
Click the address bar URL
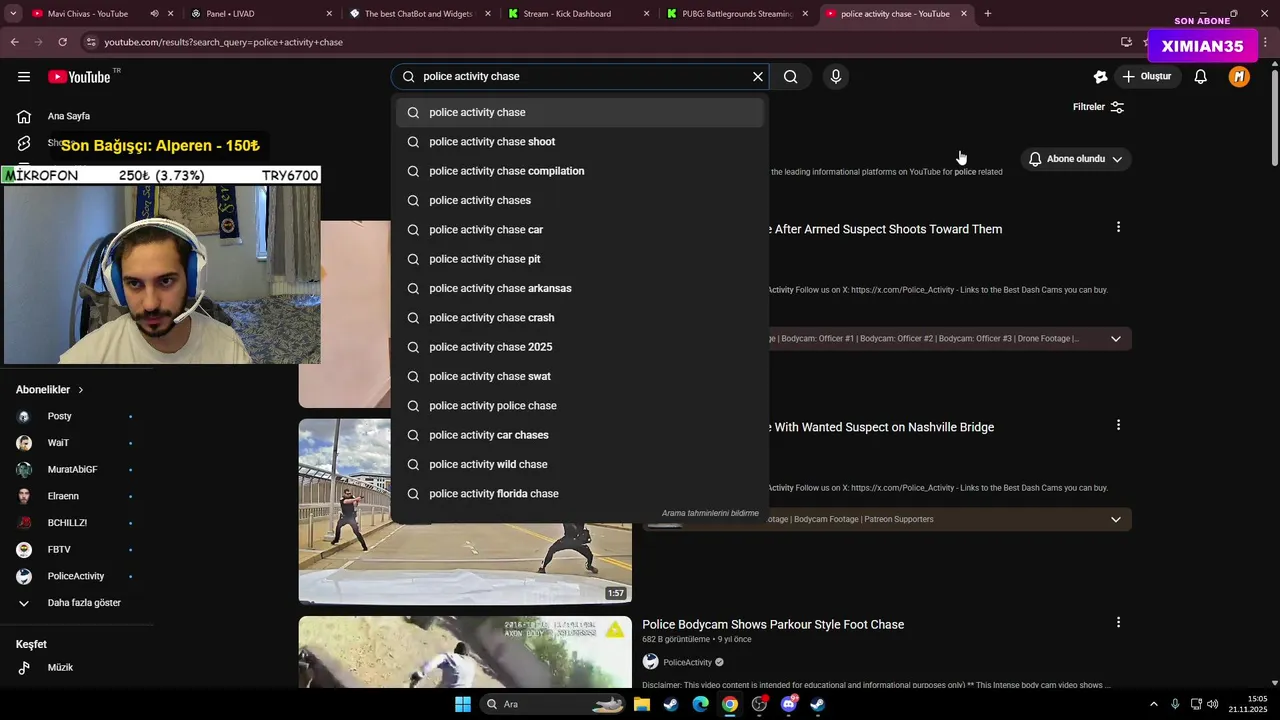point(224,42)
